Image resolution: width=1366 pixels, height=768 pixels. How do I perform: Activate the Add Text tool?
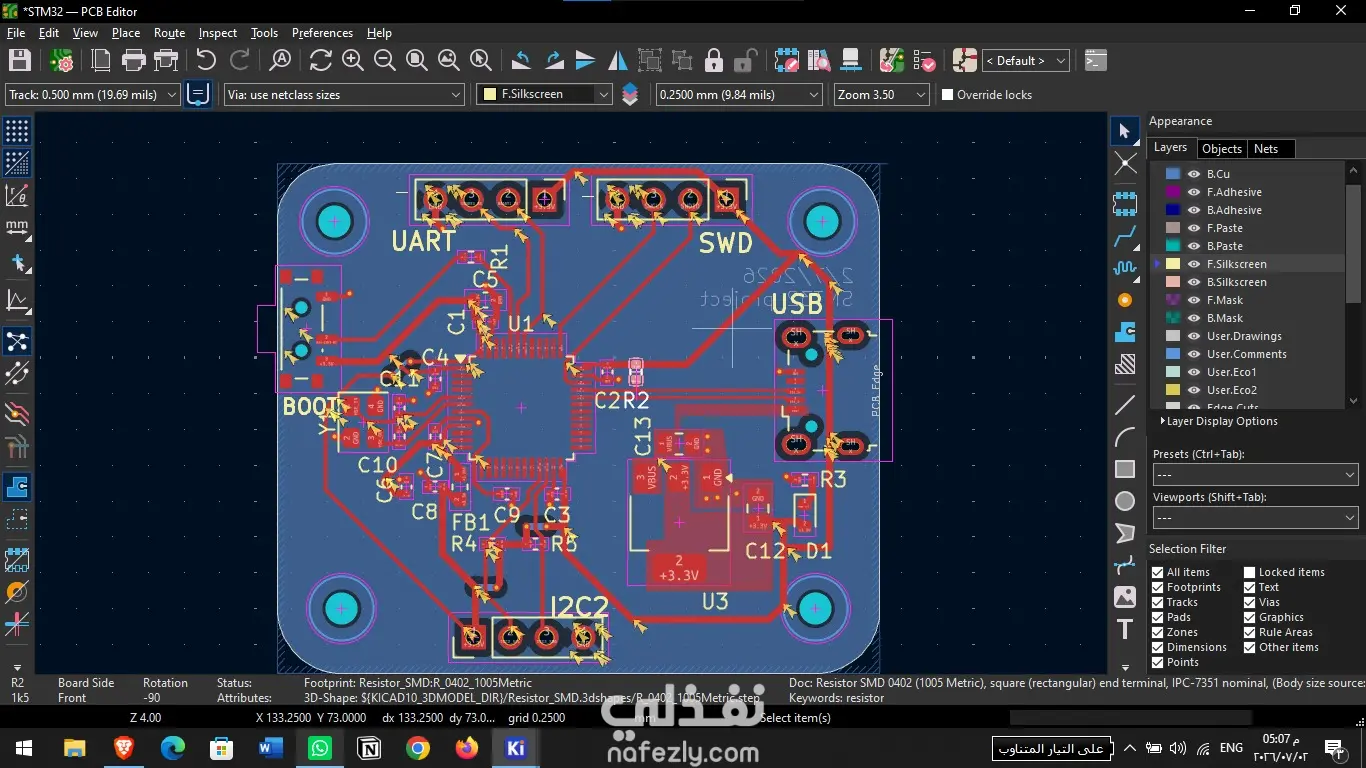point(1125,629)
